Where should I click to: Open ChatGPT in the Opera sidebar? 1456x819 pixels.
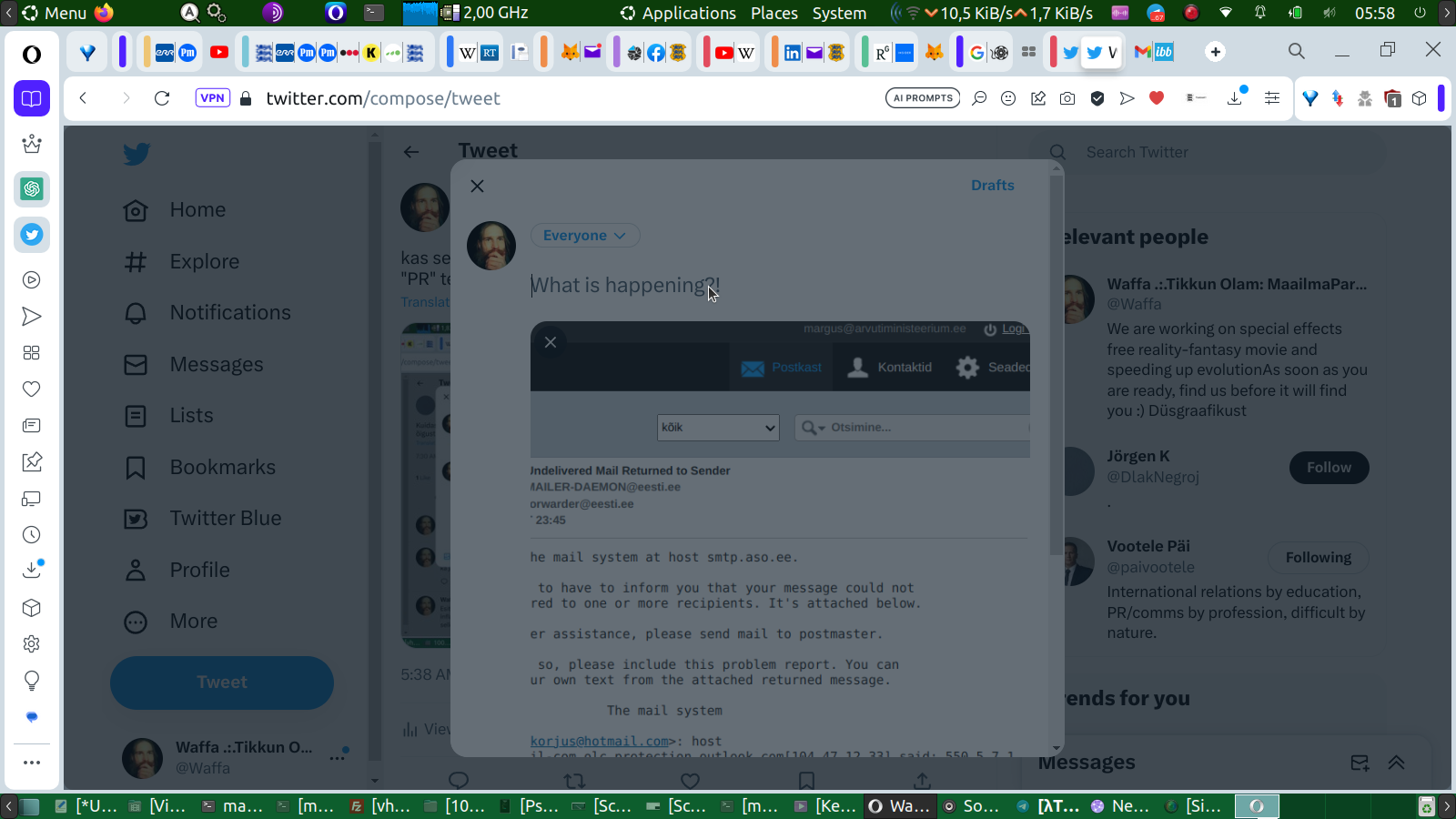point(32,189)
